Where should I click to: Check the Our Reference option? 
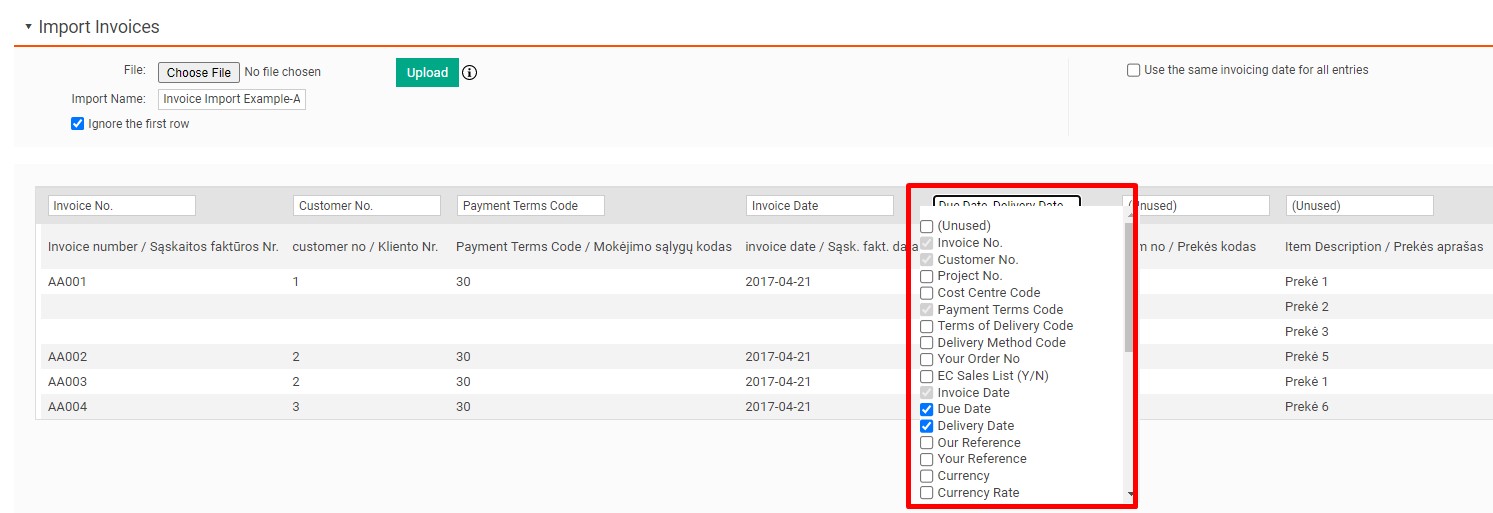926,443
